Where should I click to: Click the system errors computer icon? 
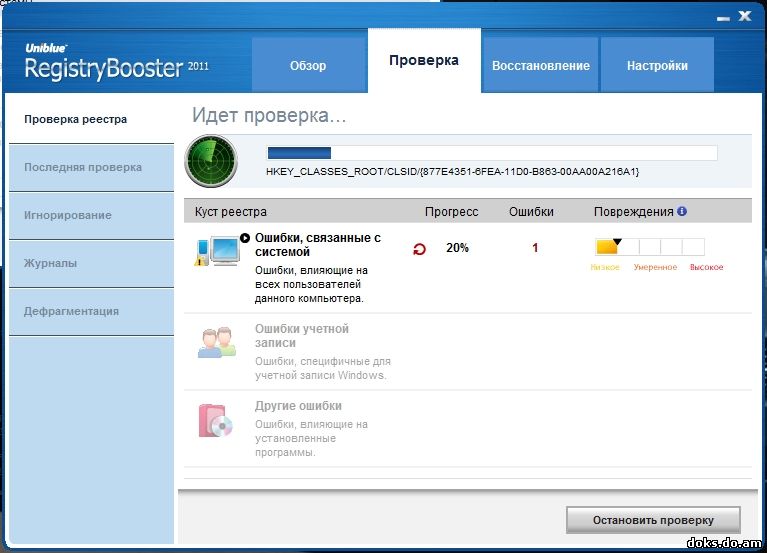click(217, 251)
